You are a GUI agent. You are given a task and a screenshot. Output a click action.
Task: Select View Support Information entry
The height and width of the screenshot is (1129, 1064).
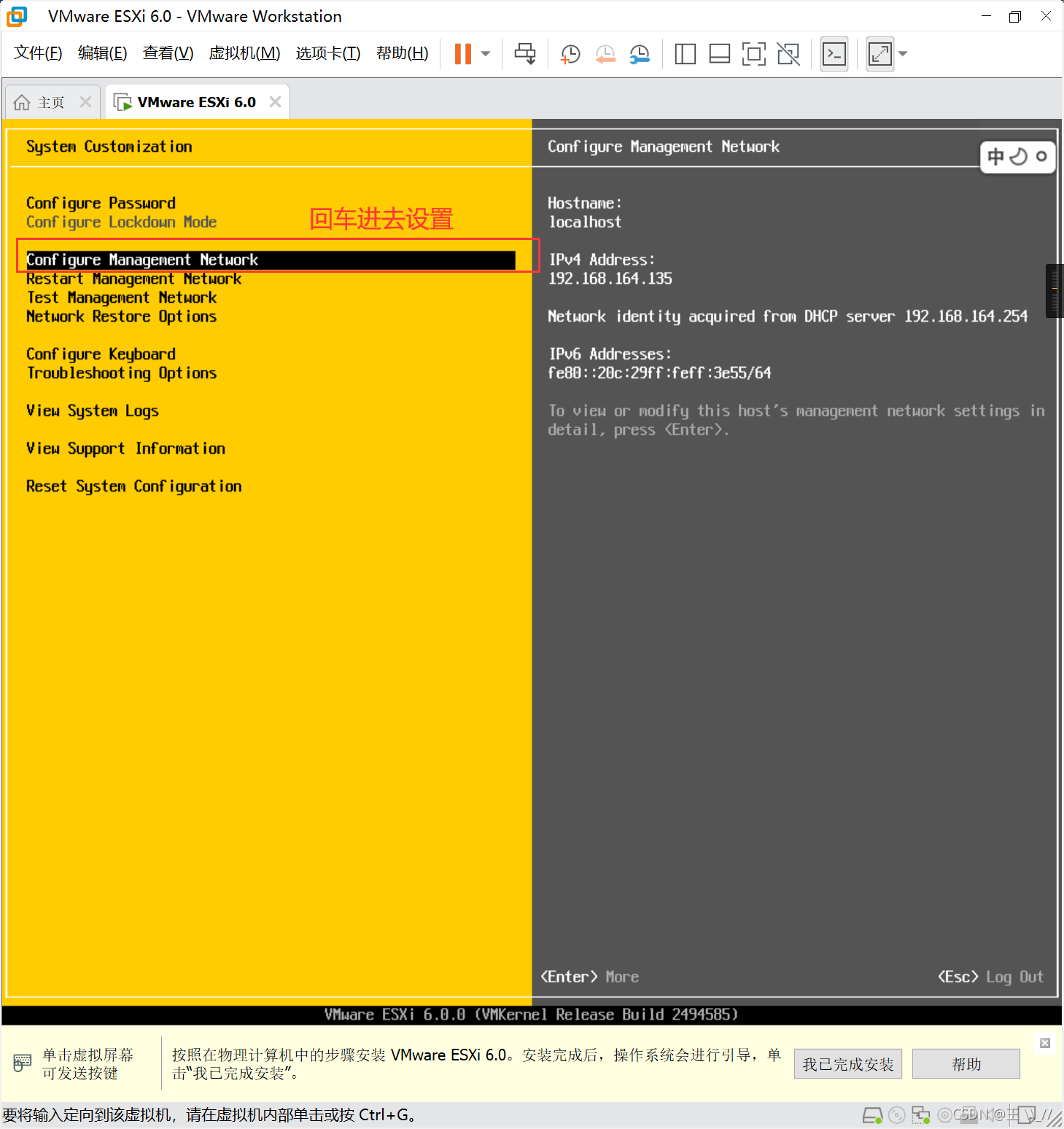(x=125, y=449)
